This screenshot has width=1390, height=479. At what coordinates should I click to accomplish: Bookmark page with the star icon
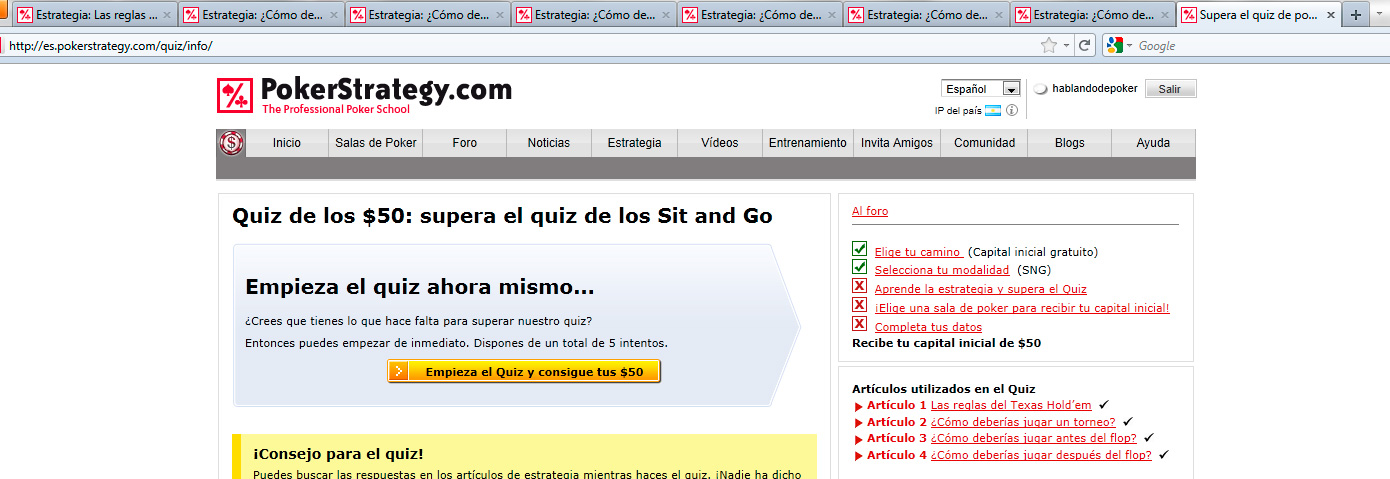tap(1048, 46)
